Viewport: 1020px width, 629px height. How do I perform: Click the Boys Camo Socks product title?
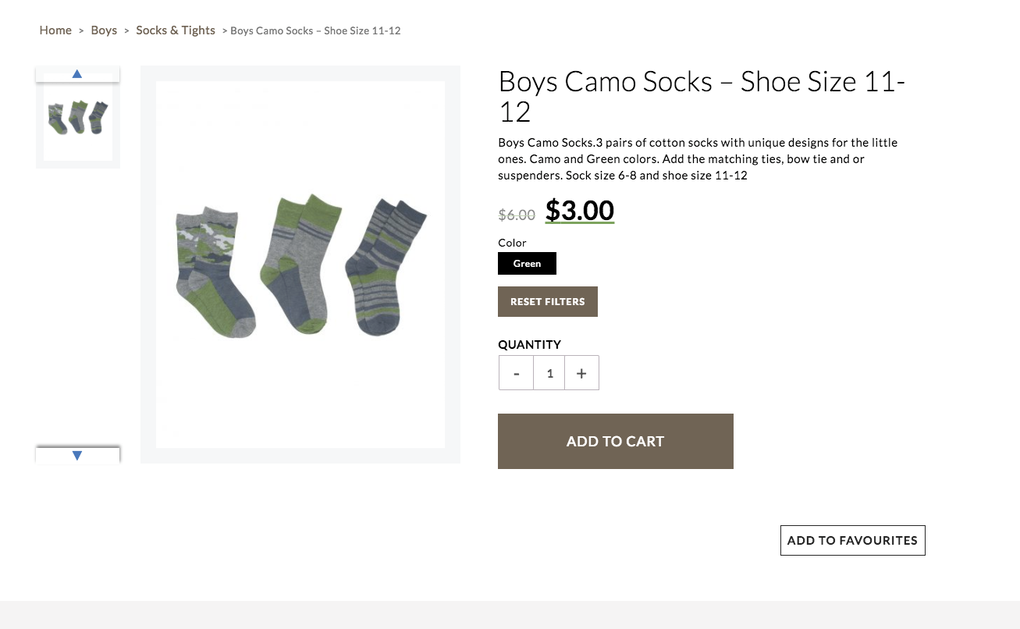click(x=701, y=96)
